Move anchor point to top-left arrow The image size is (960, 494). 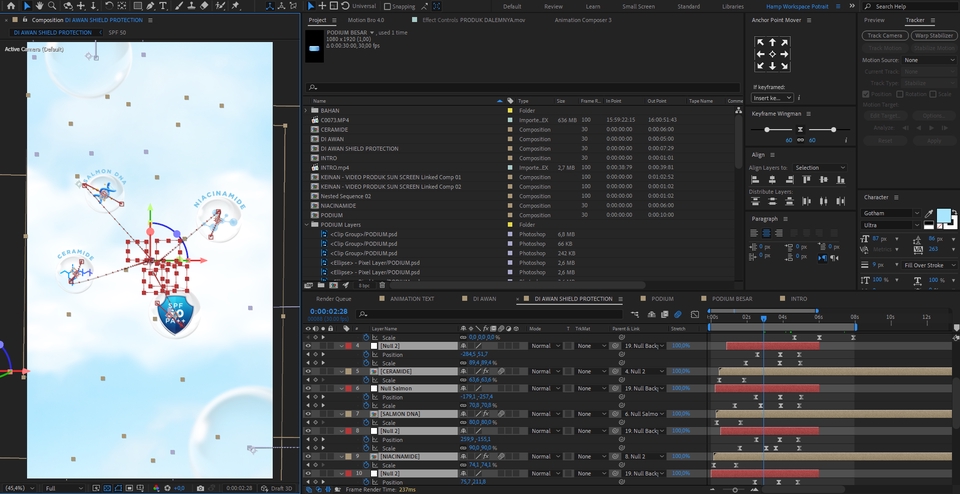click(760, 42)
